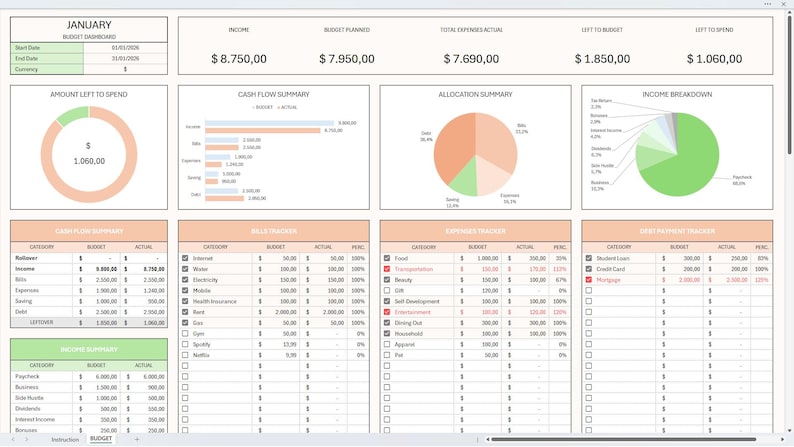Select the EXPENSES TRACKER table header
Screen dimensions: 794x447
coord(475,231)
